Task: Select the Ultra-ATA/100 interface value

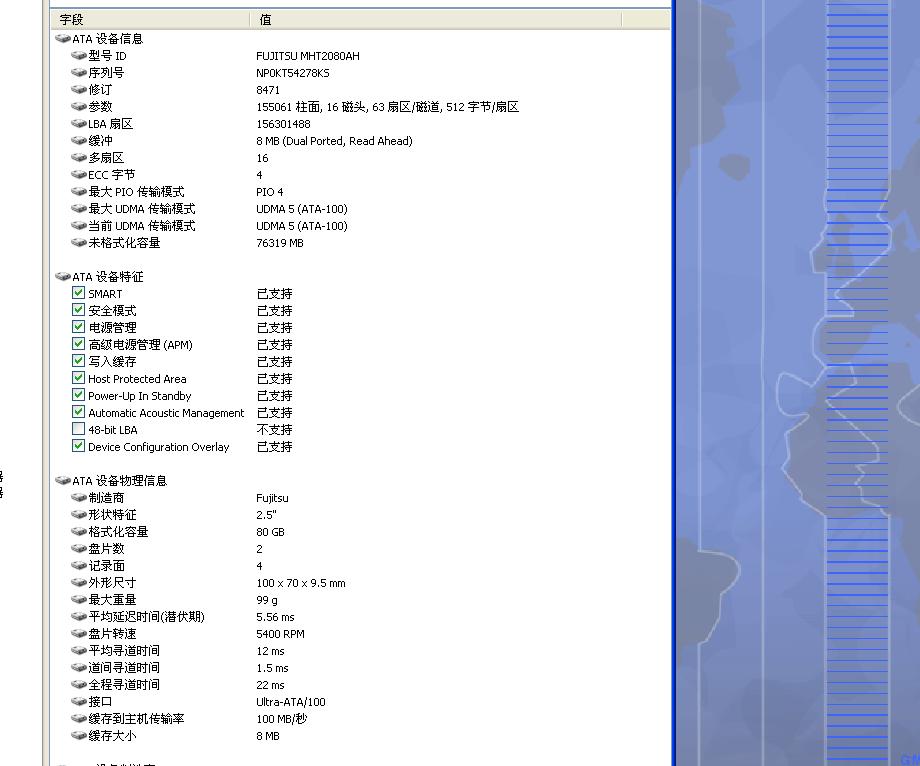Action: (x=290, y=703)
